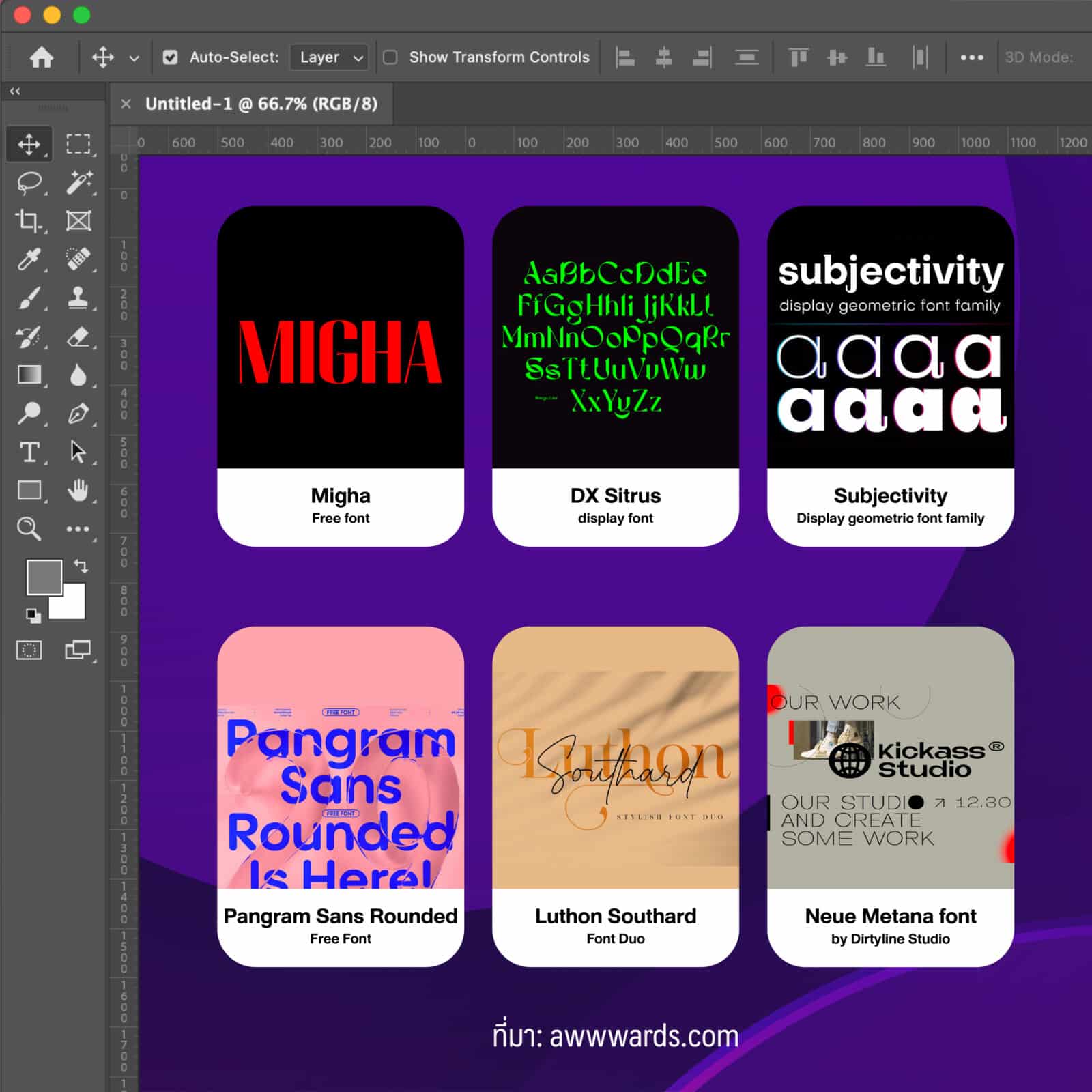The width and height of the screenshot is (1092, 1092).
Task: Select the Lasso tool
Action: [x=29, y=183]
